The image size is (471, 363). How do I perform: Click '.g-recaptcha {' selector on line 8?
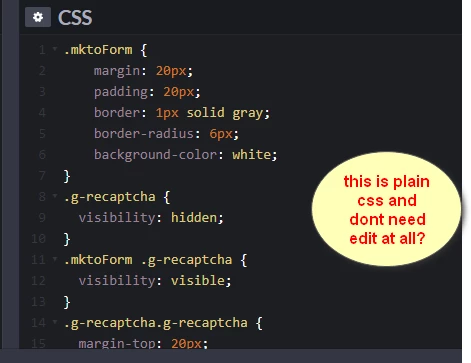pyautogui.click(x=117, y=197)
